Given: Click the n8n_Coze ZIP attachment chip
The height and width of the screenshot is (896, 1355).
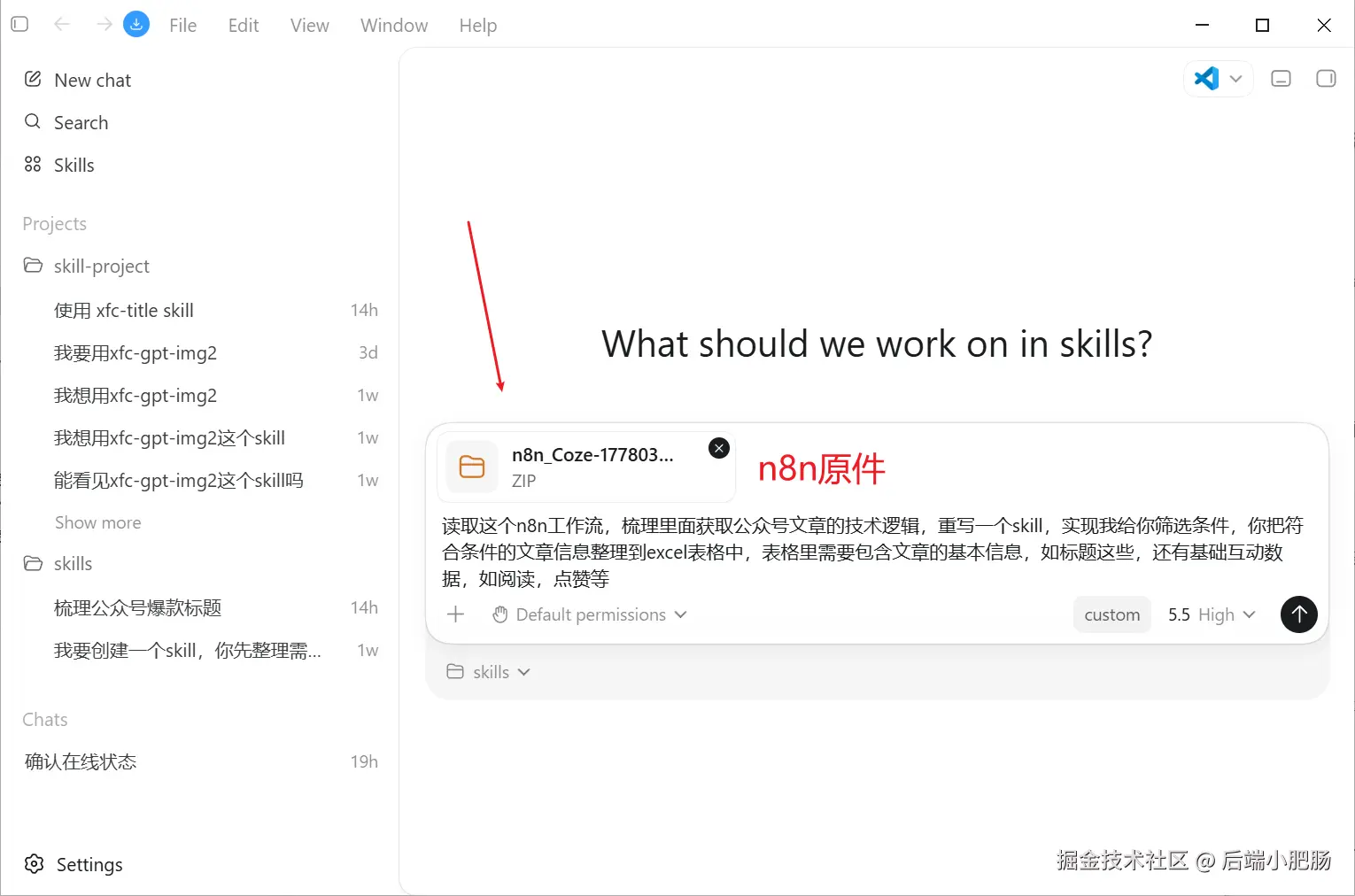Looking at the screenshot, I should (586, 467).
